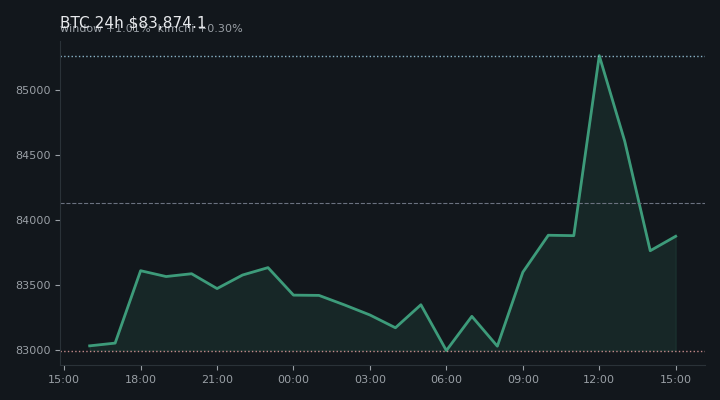Click the 00:00 x-axis label
Image resolution: width=720 pixels, height=400 pixels.
pyautogui.click(x=293, y=379)
